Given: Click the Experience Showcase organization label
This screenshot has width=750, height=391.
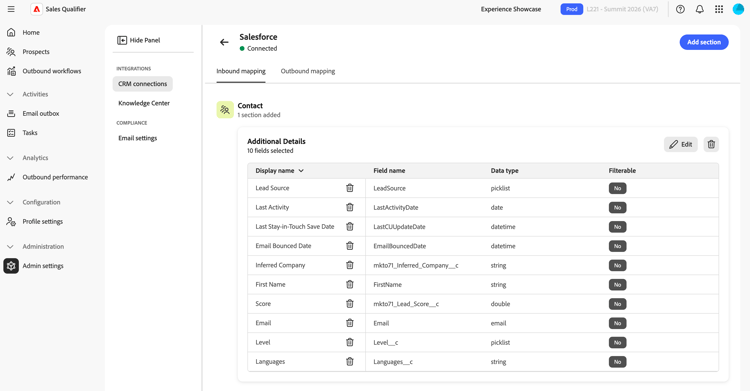Looking at the screenshot, I should tap(511, 9).
